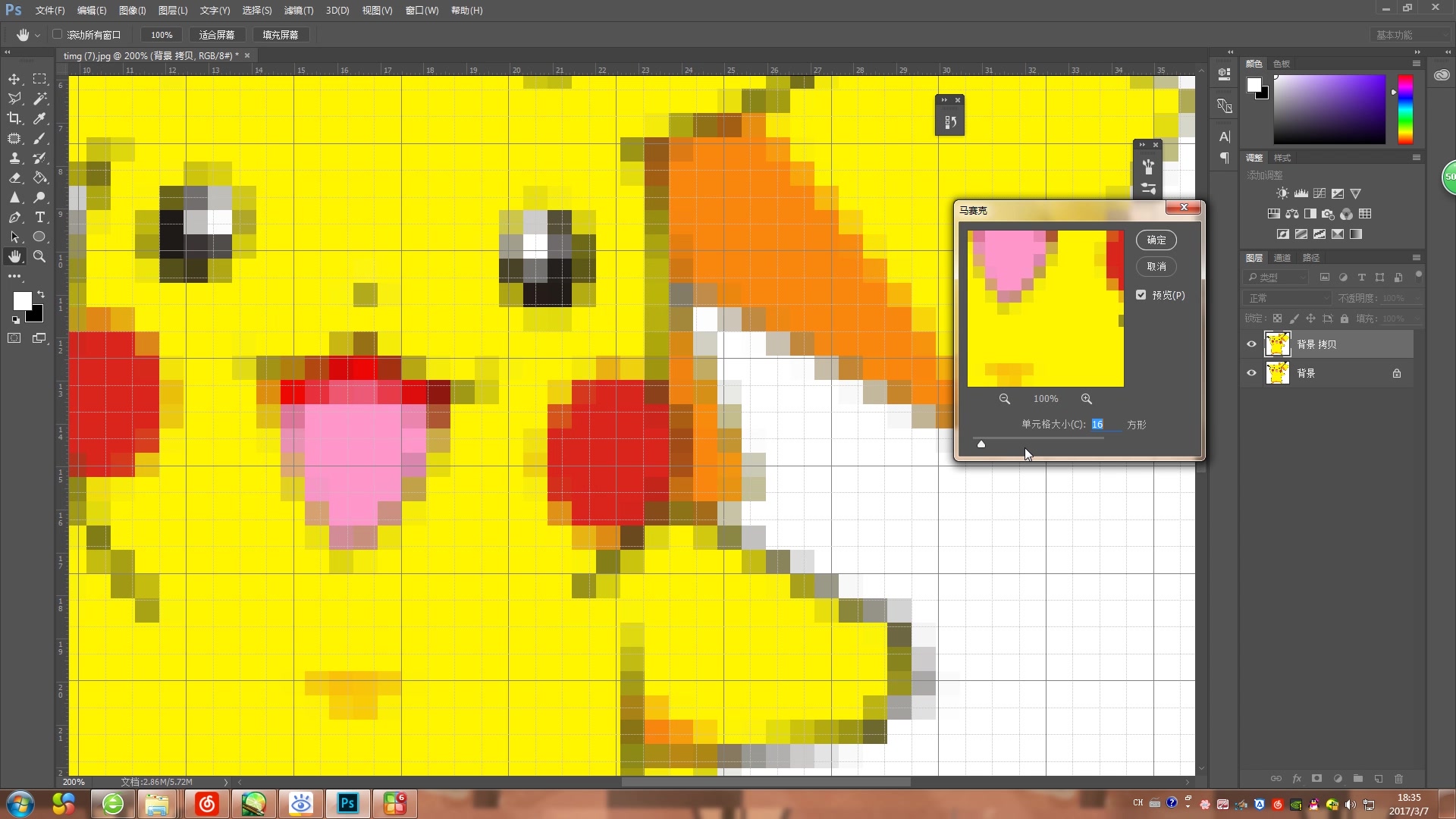Toggle the Preview (预览) checkbox
This screenshot has width=1456, height=819.
pos(1141,295)
